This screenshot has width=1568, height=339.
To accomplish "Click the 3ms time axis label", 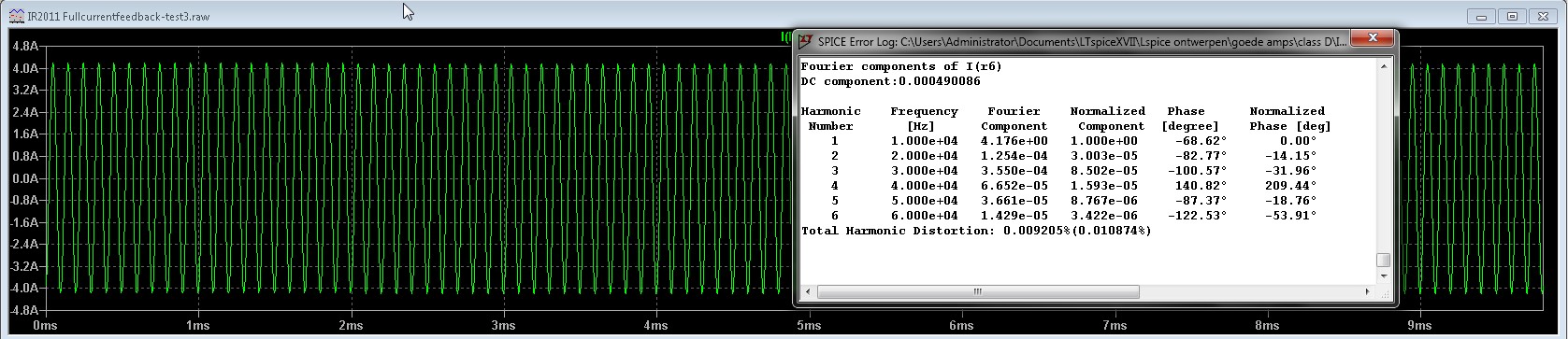I will point(504,326).
